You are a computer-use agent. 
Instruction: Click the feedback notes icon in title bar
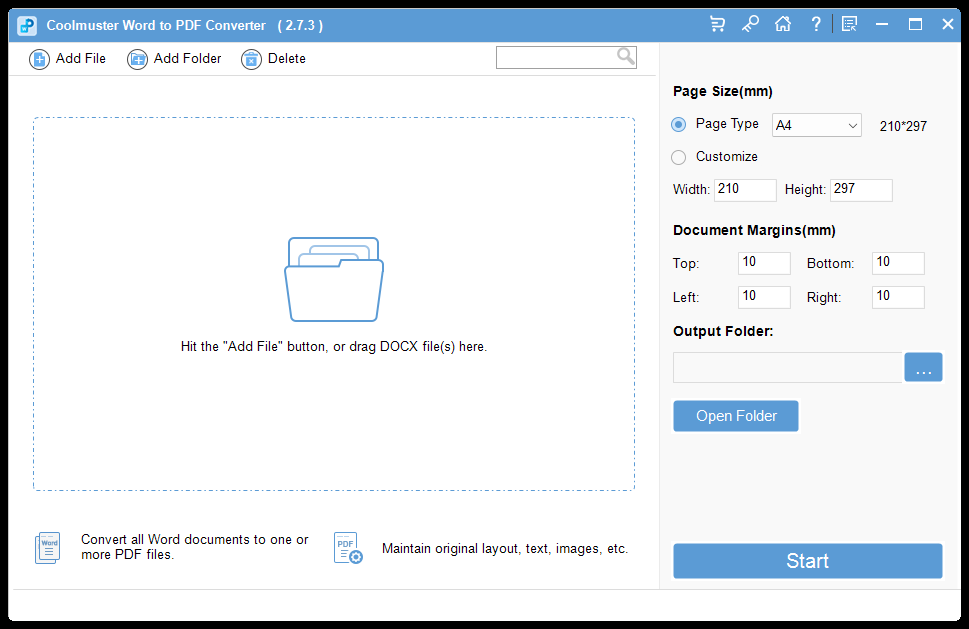(849, 24)
